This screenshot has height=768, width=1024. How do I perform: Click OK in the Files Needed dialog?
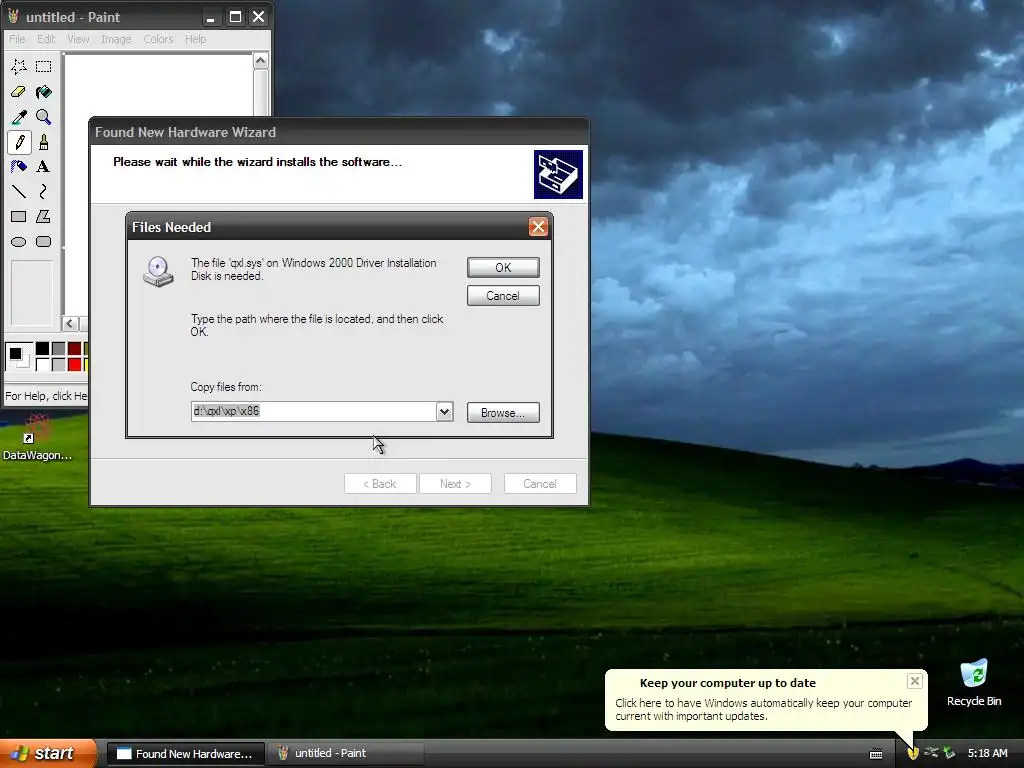pos(503,268)
